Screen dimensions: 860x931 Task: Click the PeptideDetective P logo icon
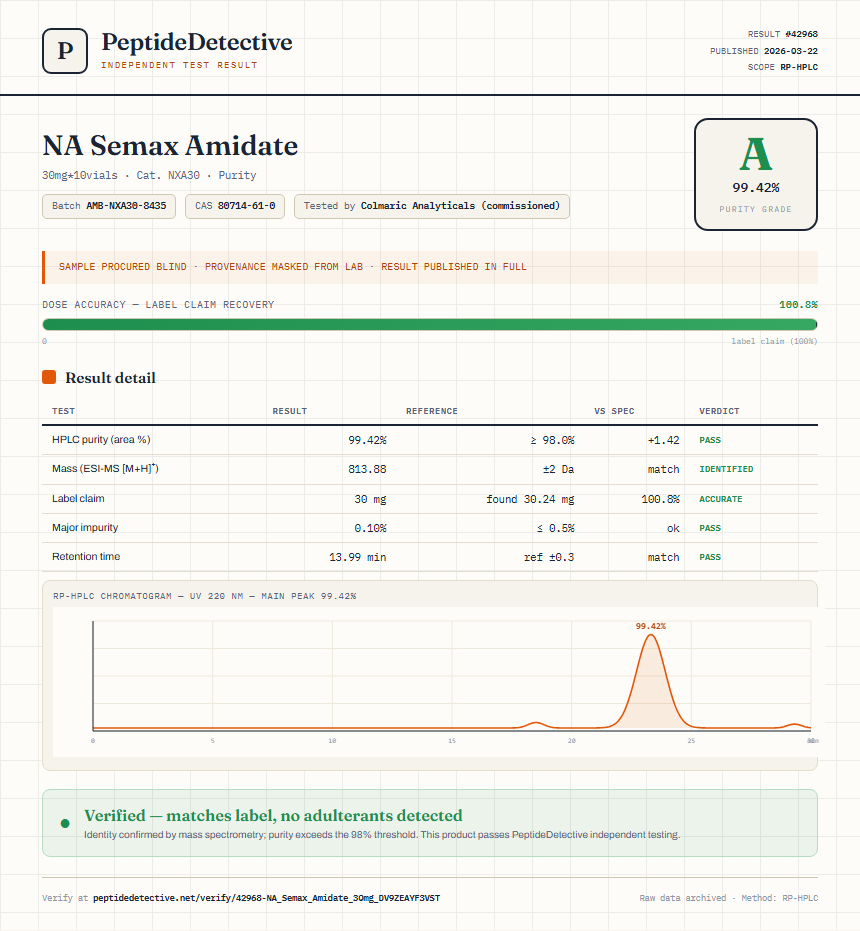(x=65, y=51)
